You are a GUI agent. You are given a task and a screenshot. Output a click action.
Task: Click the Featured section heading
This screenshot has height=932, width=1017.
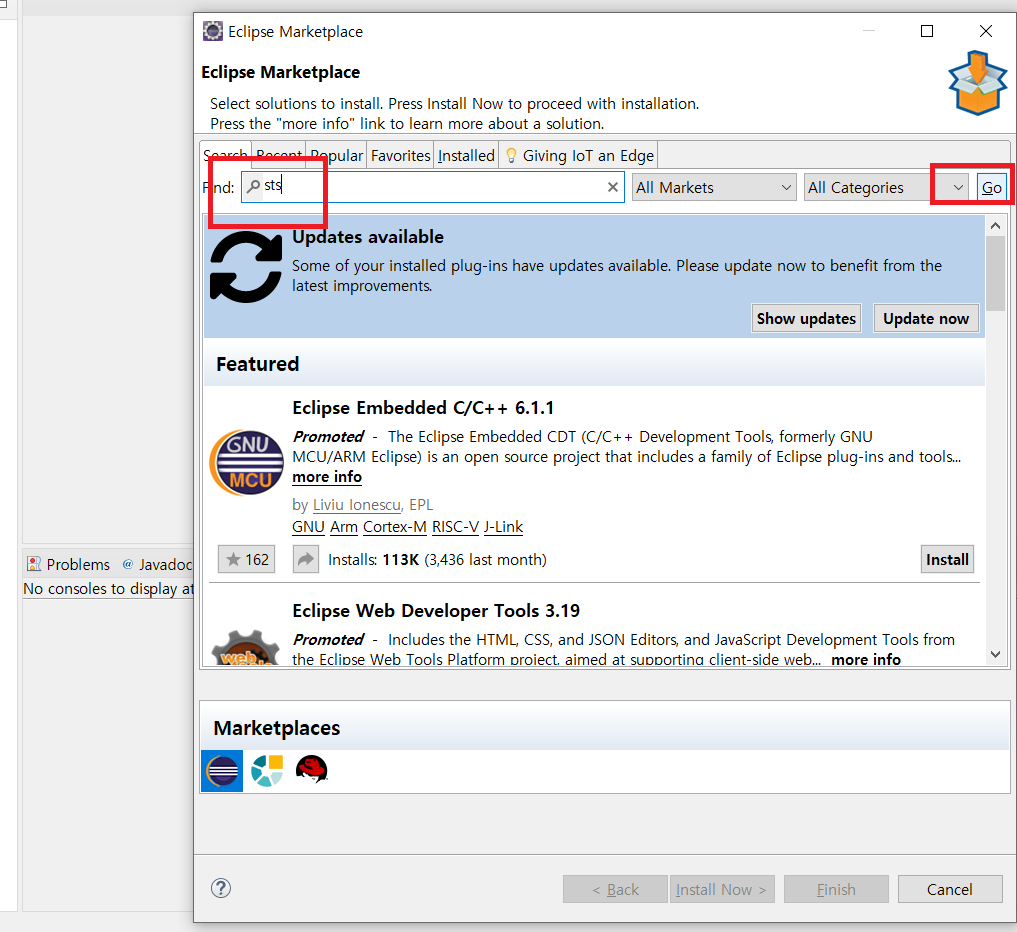[x=257, y=364]
